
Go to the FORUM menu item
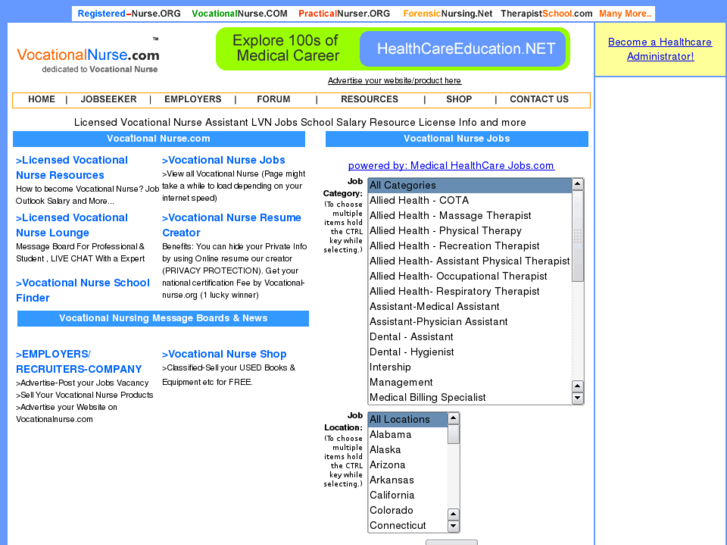tap(274, 99)
